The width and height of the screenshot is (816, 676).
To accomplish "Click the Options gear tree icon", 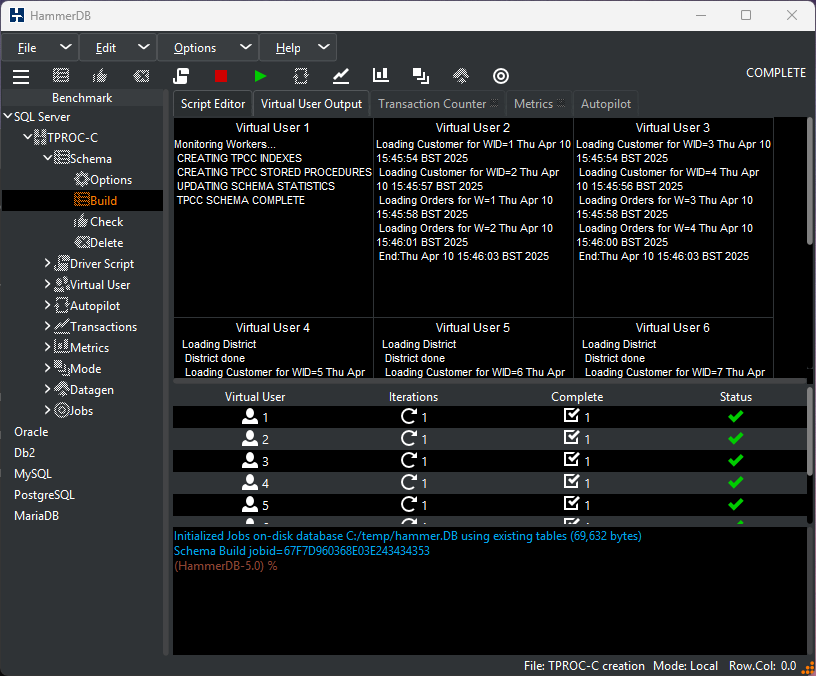I will 82,180.
